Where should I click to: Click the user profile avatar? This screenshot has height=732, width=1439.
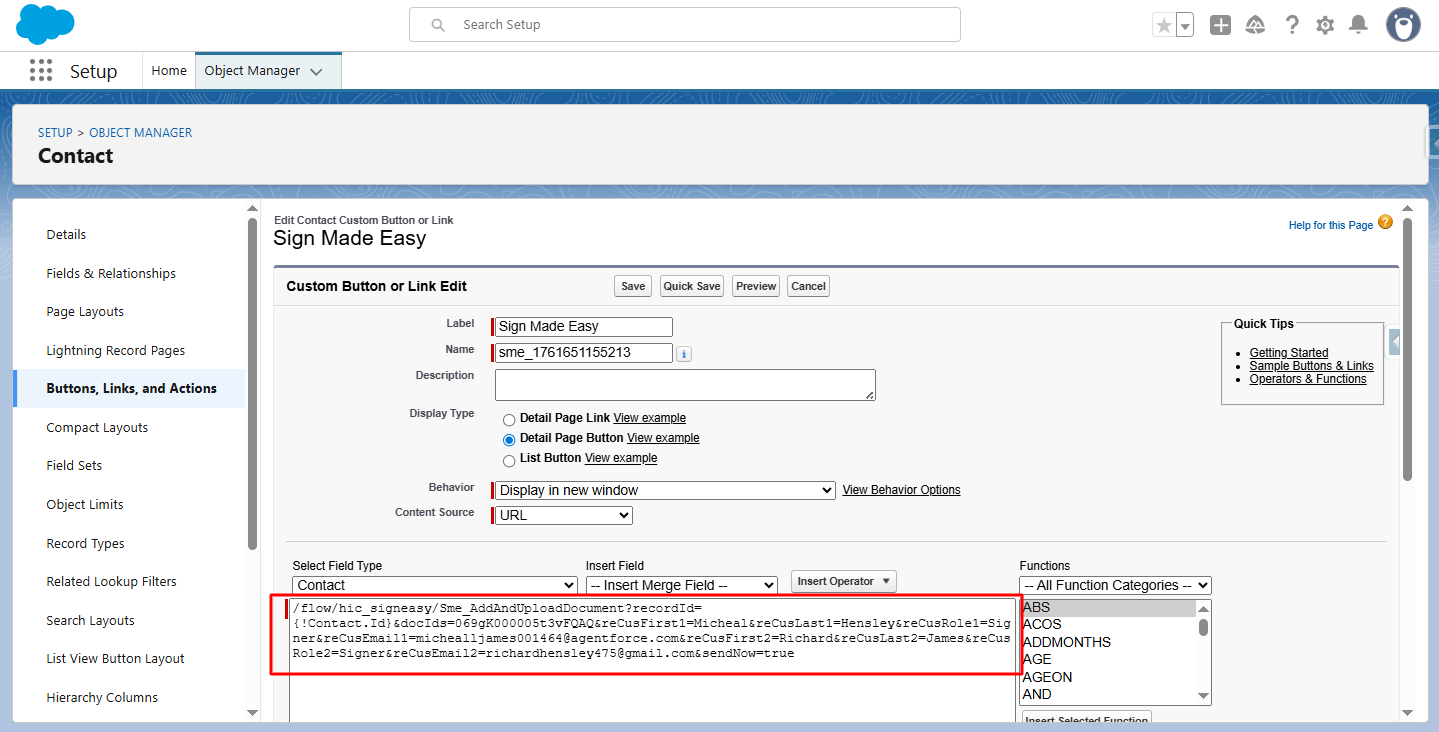(x=1403, y=25)
